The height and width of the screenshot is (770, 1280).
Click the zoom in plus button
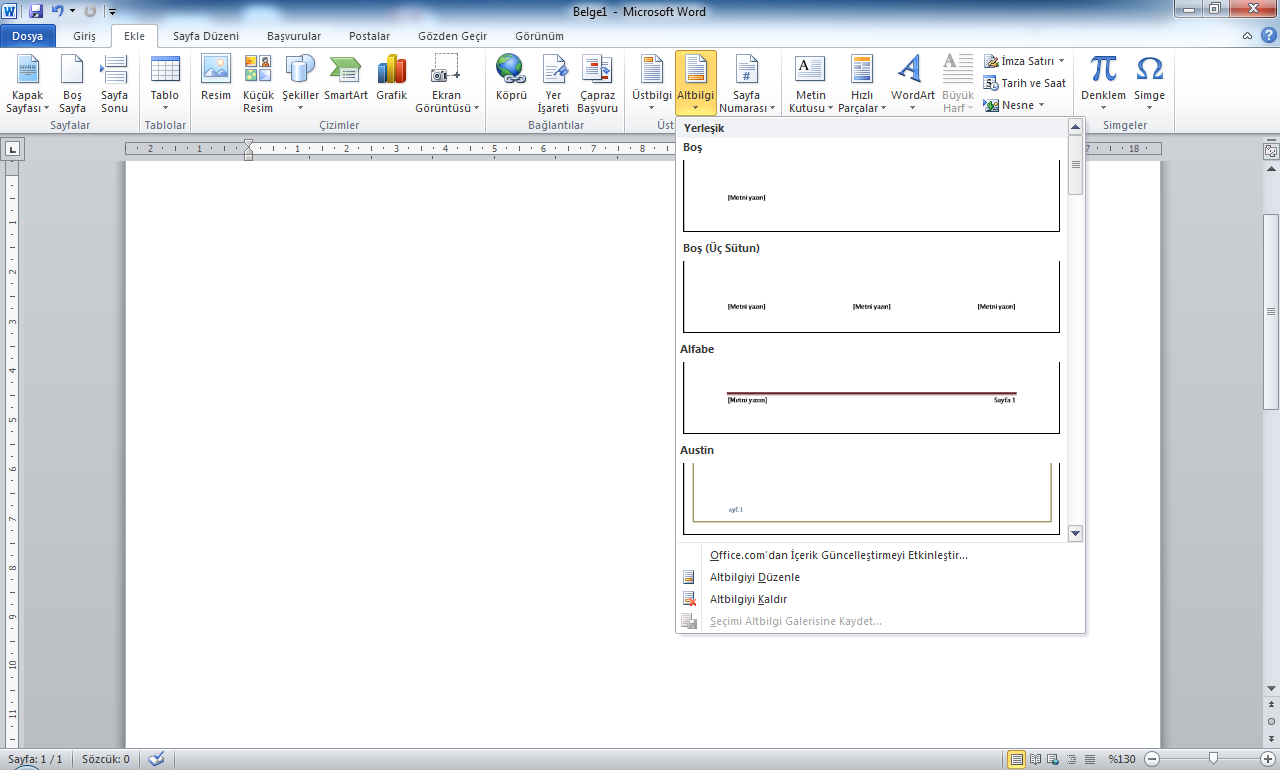click(1268, 759)
